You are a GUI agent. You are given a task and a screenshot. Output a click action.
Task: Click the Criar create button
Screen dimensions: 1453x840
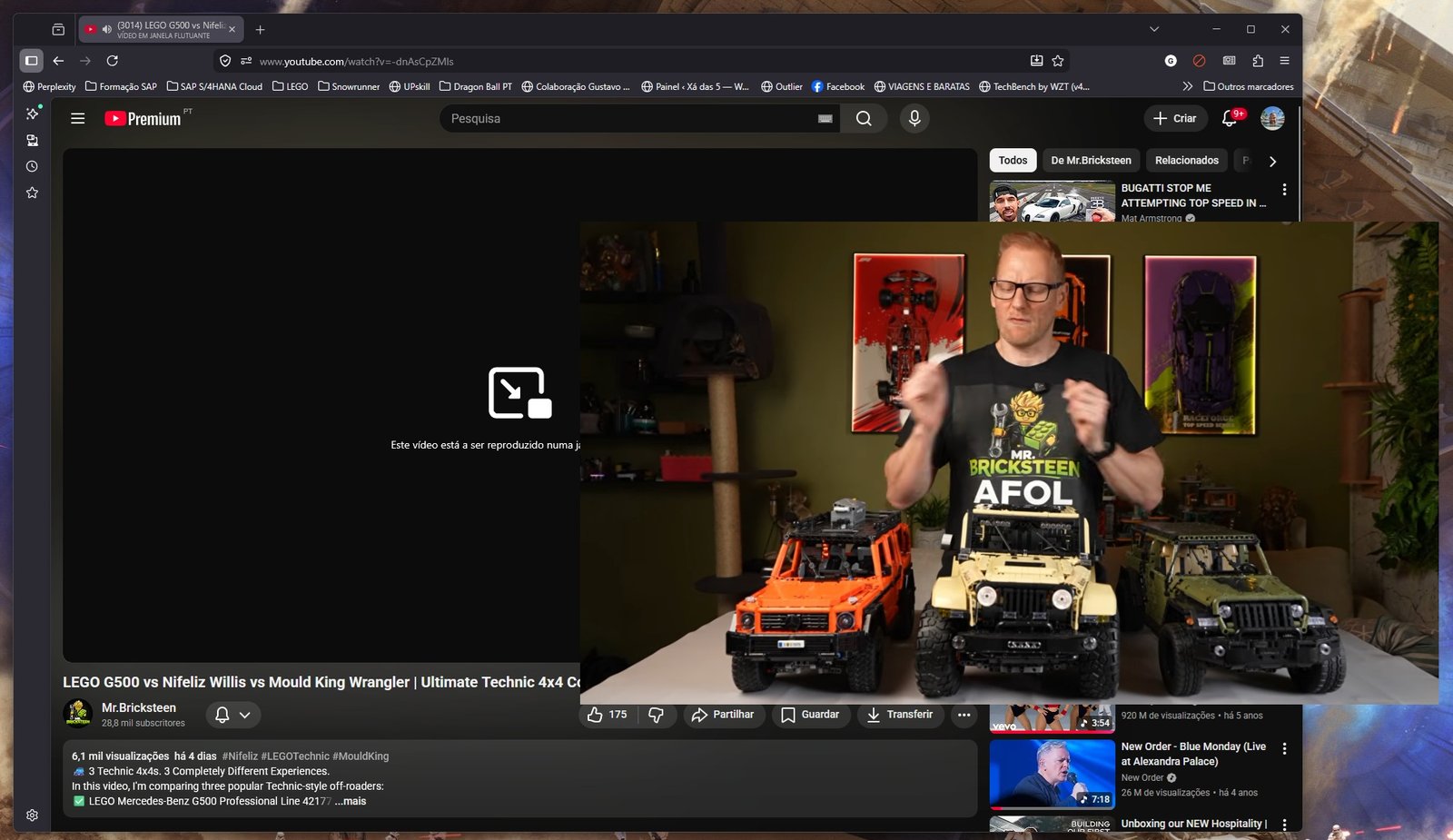coord(1175,118)
